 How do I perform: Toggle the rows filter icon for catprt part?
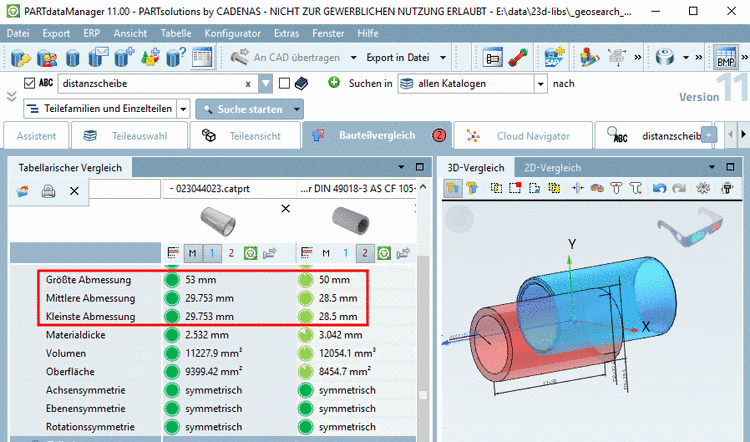(173, 253)
